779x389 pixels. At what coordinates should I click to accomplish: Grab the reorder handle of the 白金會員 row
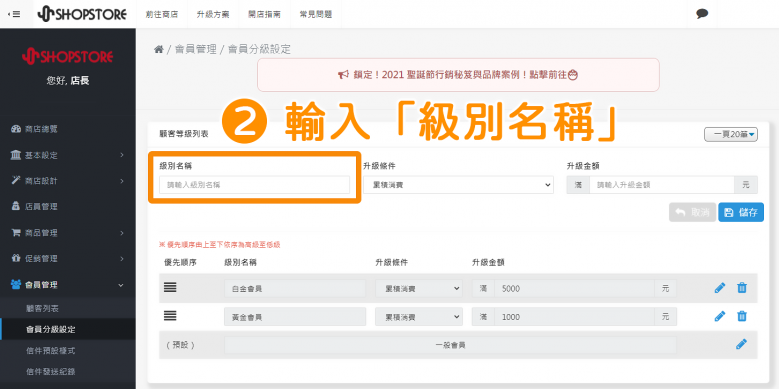(x=170, y=287)
